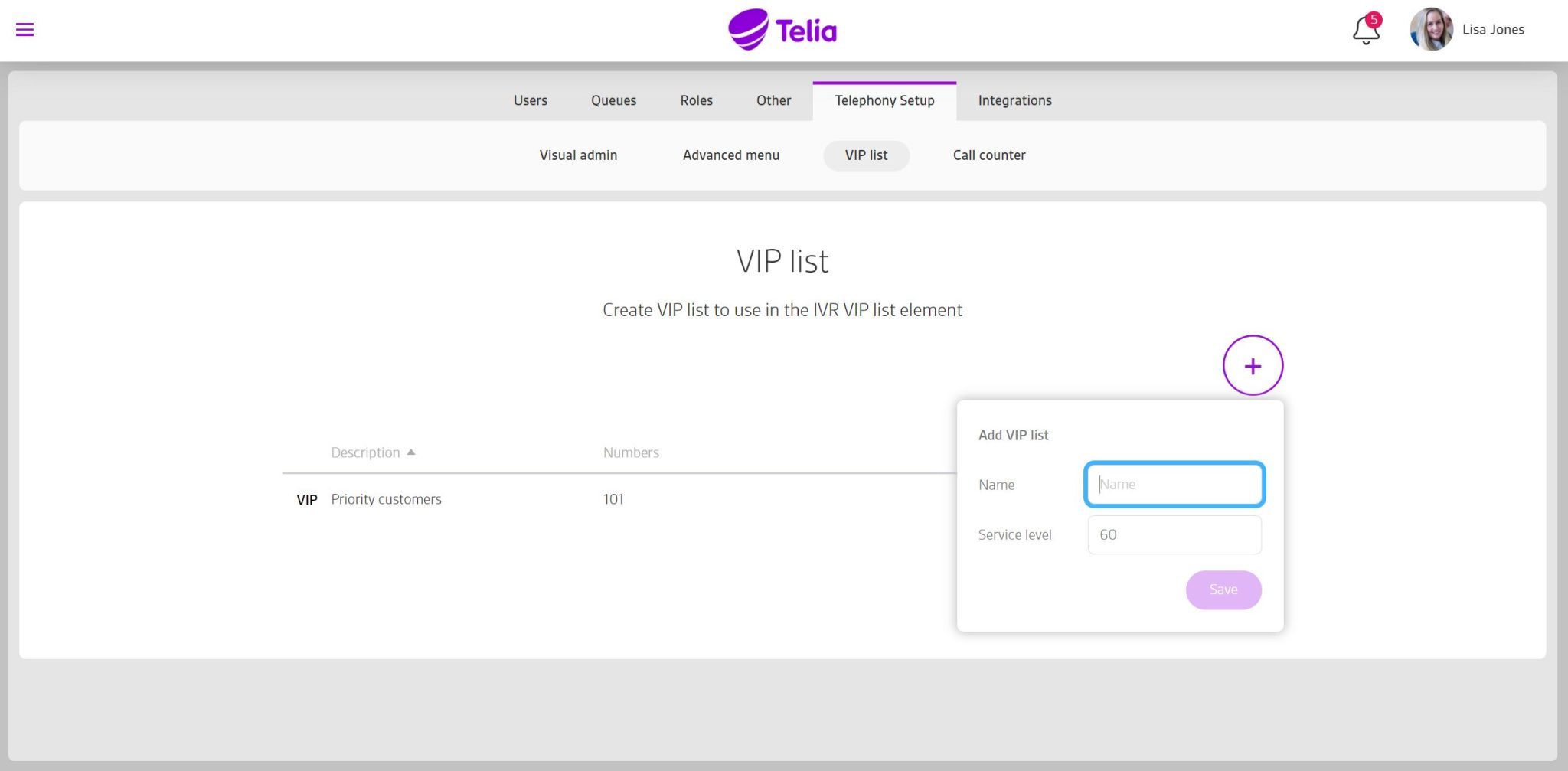Click the Save button
Viewport: 1568px width, 771px height.
pos(1223,590)
